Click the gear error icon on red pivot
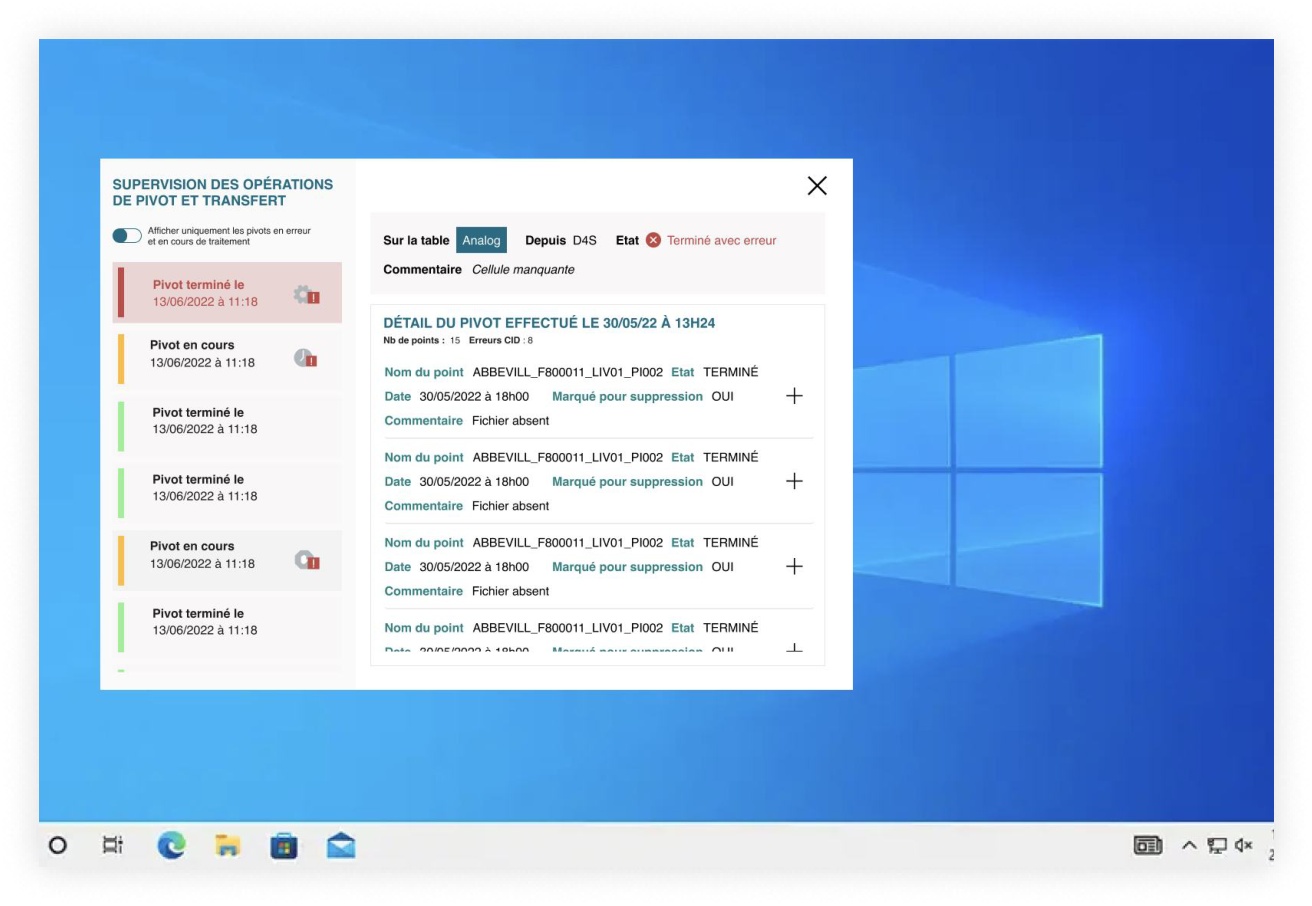Viewport: 1312px width, 906px height. coord(307,294)
